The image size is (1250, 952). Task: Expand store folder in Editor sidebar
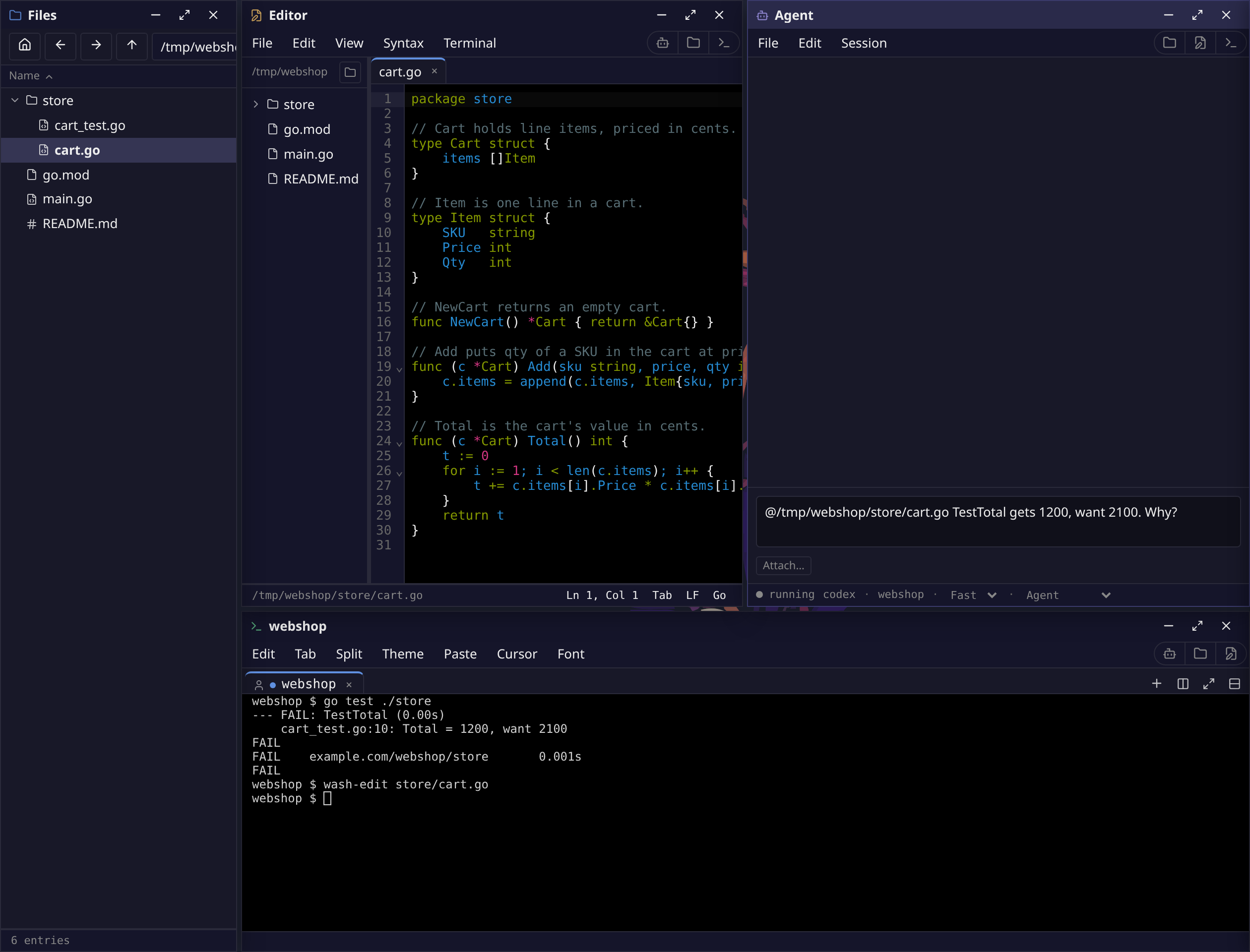click(255, 104)
